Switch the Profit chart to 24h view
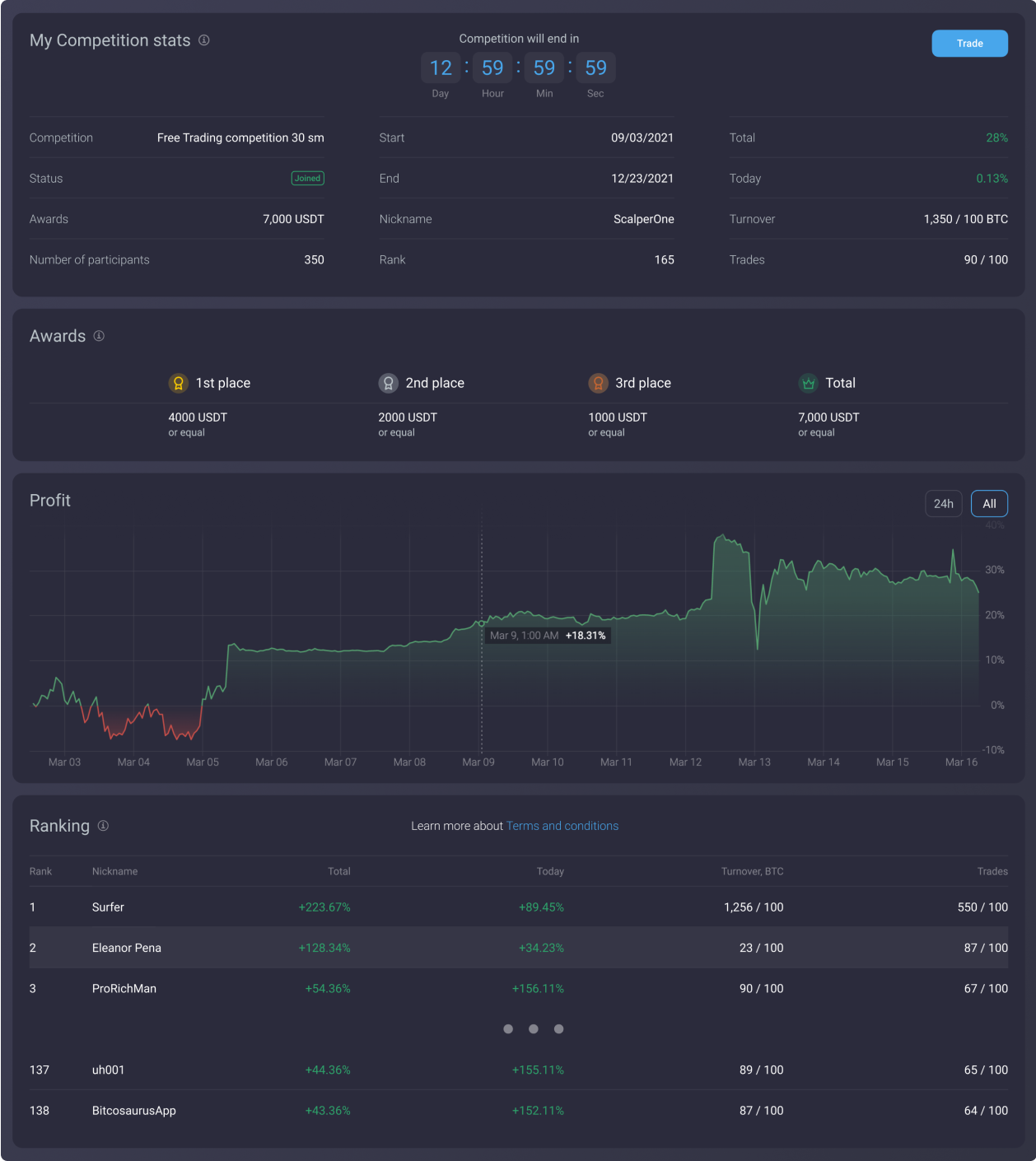This screenshot has height=1161, width=1036. pos(943,503)
